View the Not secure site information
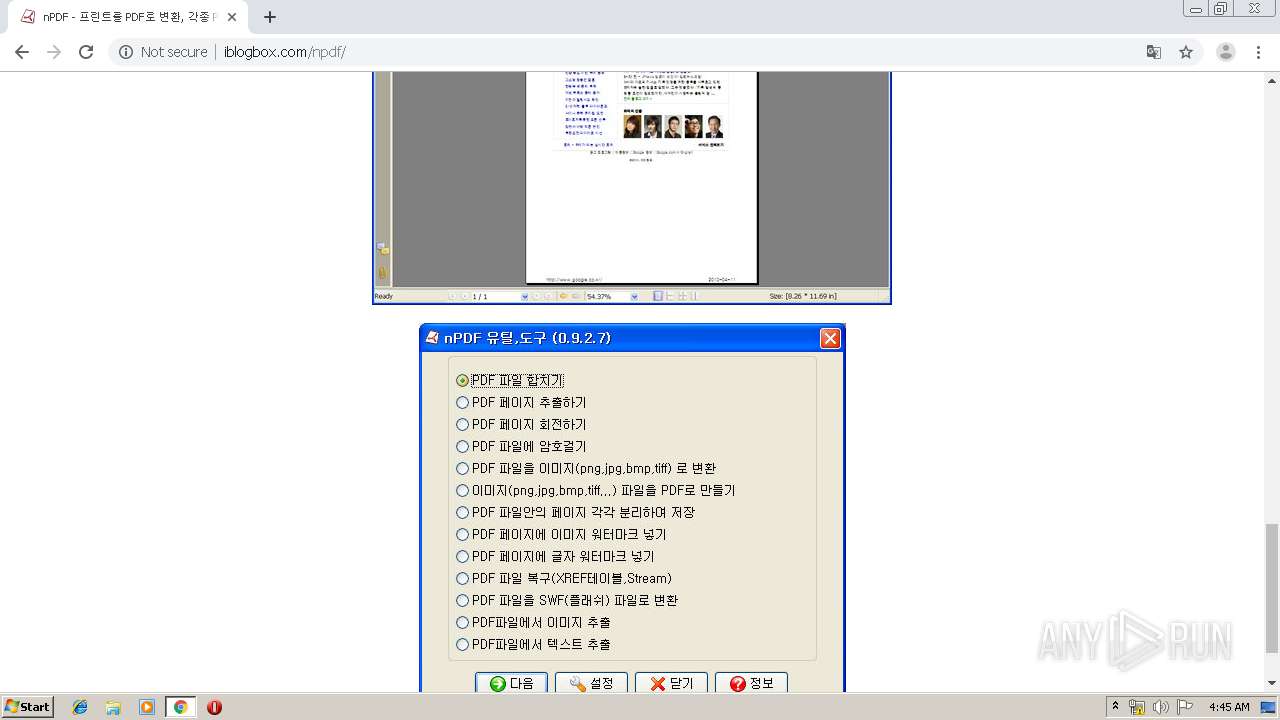This screenshot has height=720, width=1280. pos(164,52)
